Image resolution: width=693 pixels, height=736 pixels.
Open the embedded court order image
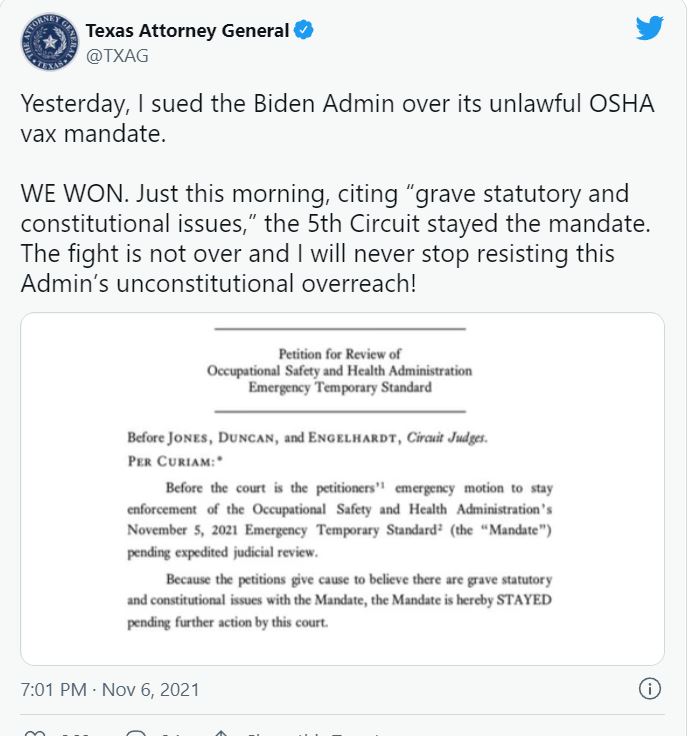[x=342, y=488]
